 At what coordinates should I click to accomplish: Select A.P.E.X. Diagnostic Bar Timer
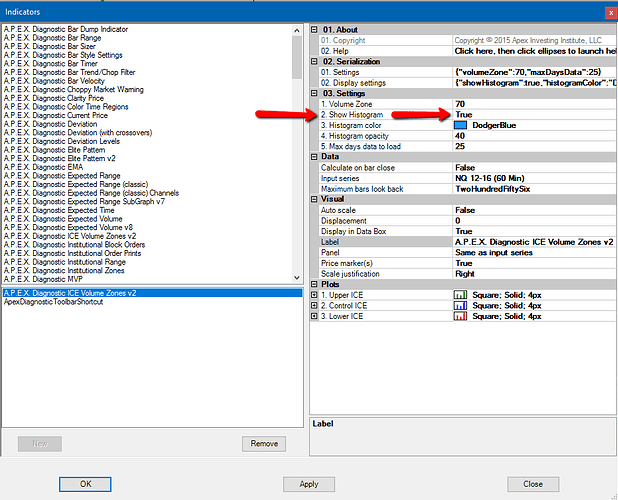click(50, 63)
